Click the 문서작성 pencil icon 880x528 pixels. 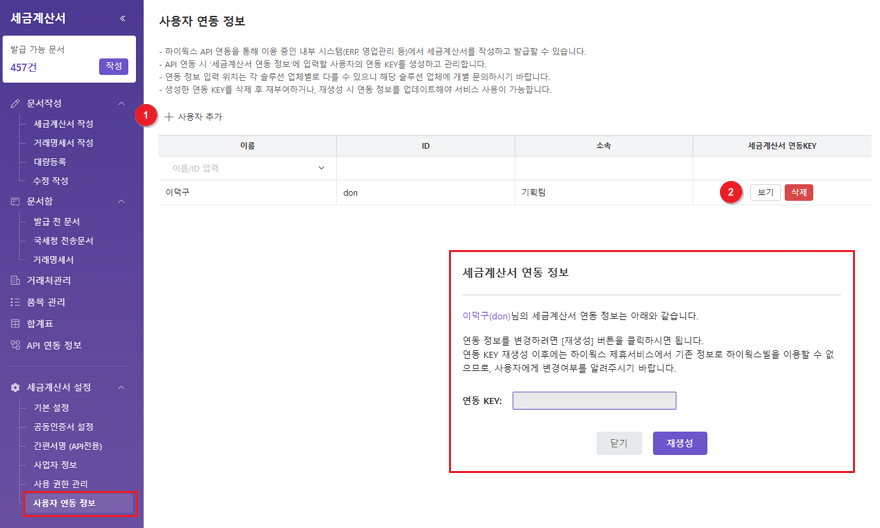tap(15, 103)
